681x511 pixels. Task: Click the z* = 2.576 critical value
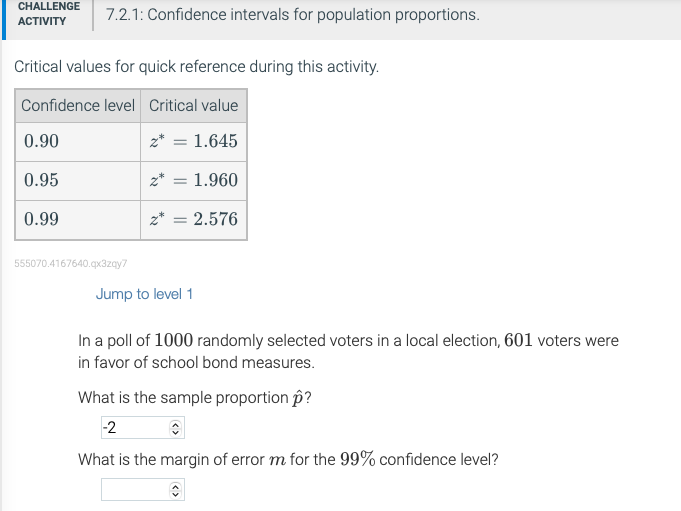193,219
